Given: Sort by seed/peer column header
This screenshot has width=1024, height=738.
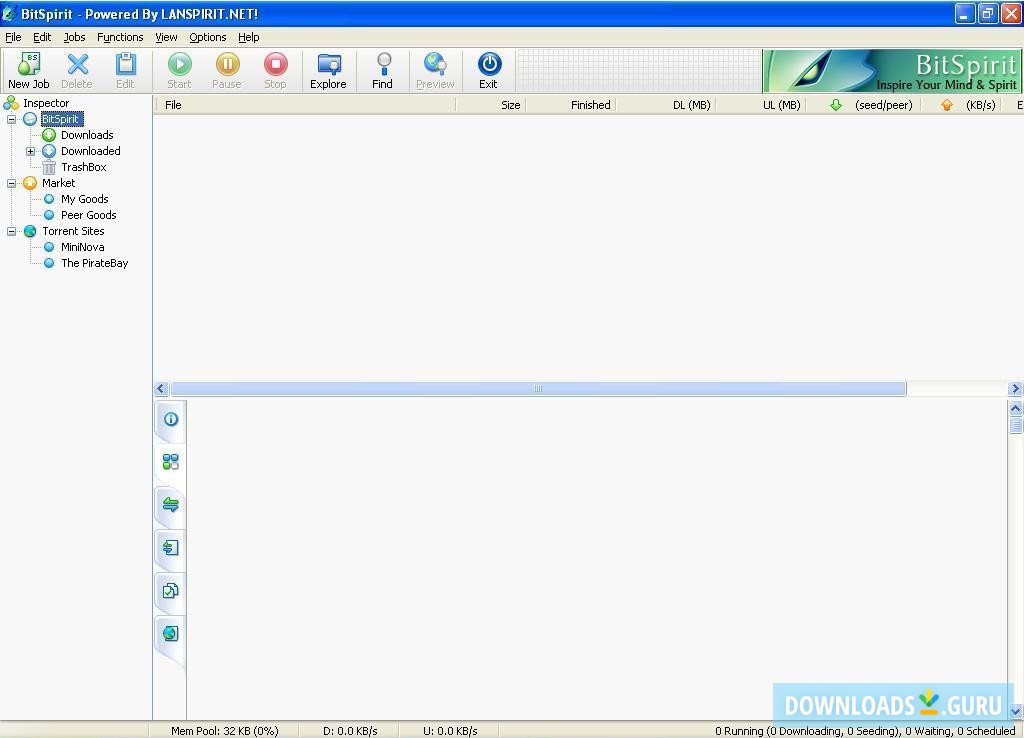Looking at the screenshot, I should coord(863,105).
